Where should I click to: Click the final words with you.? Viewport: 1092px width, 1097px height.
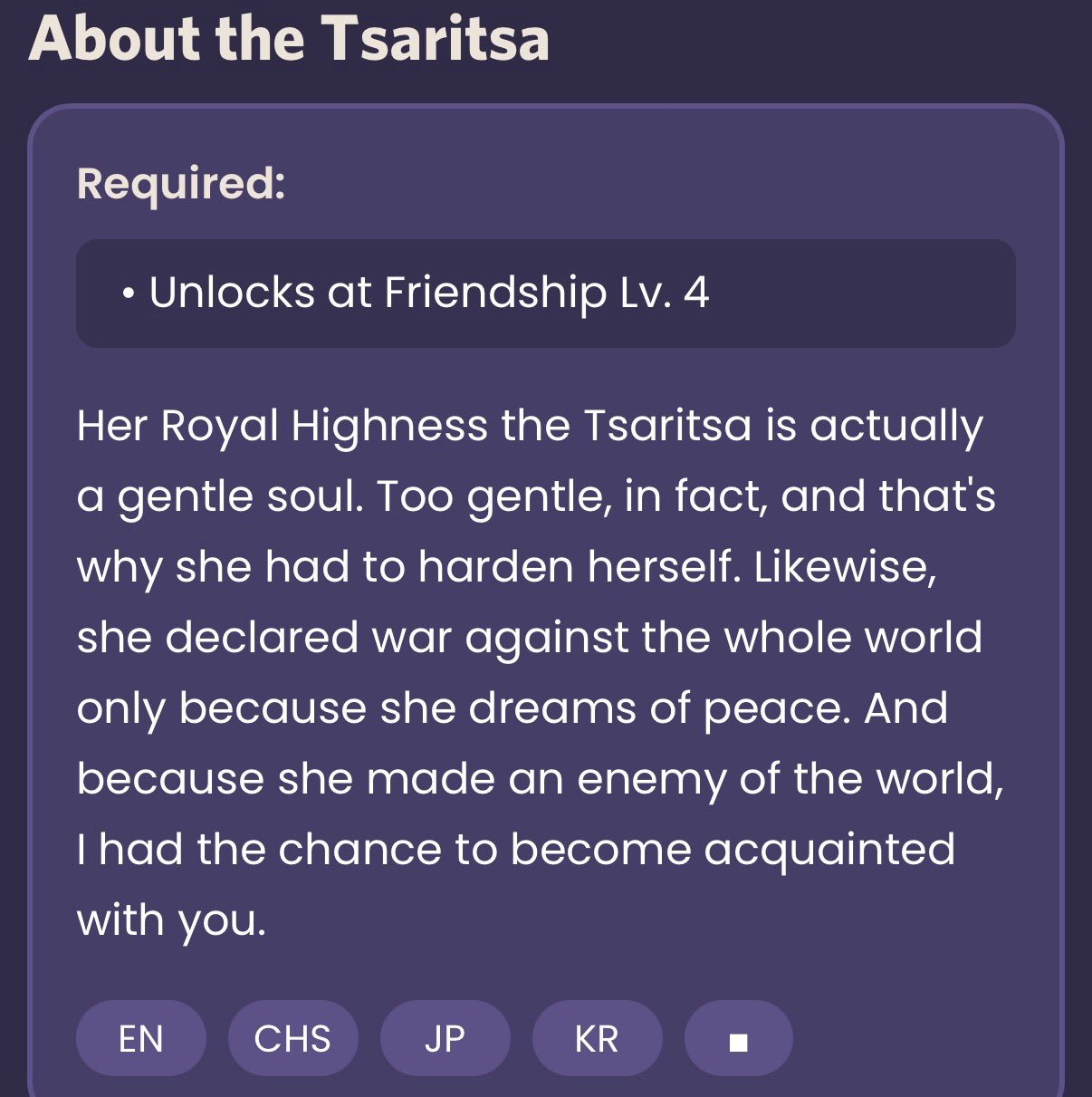[172, 921]
